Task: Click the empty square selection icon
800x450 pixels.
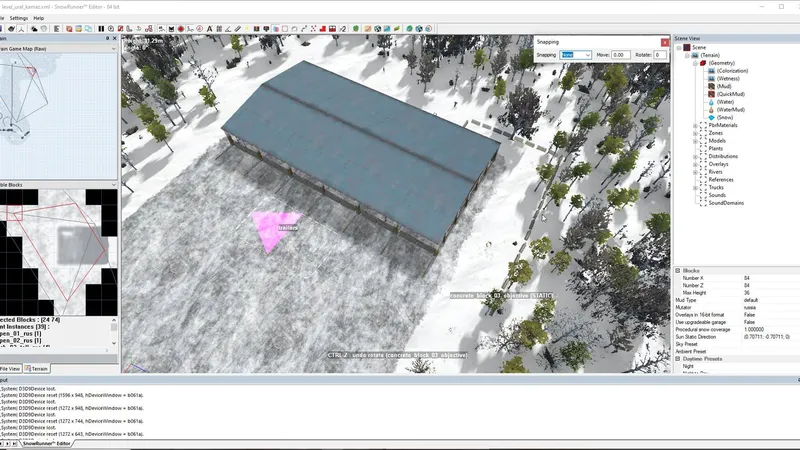Action: (x=285, y=29)
